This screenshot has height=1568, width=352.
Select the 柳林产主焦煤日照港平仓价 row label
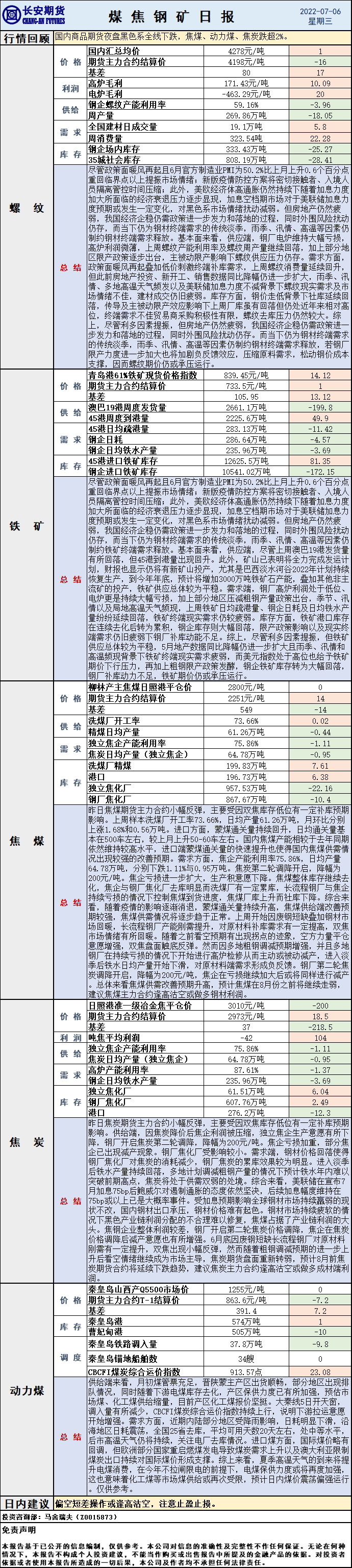point(140,687)
